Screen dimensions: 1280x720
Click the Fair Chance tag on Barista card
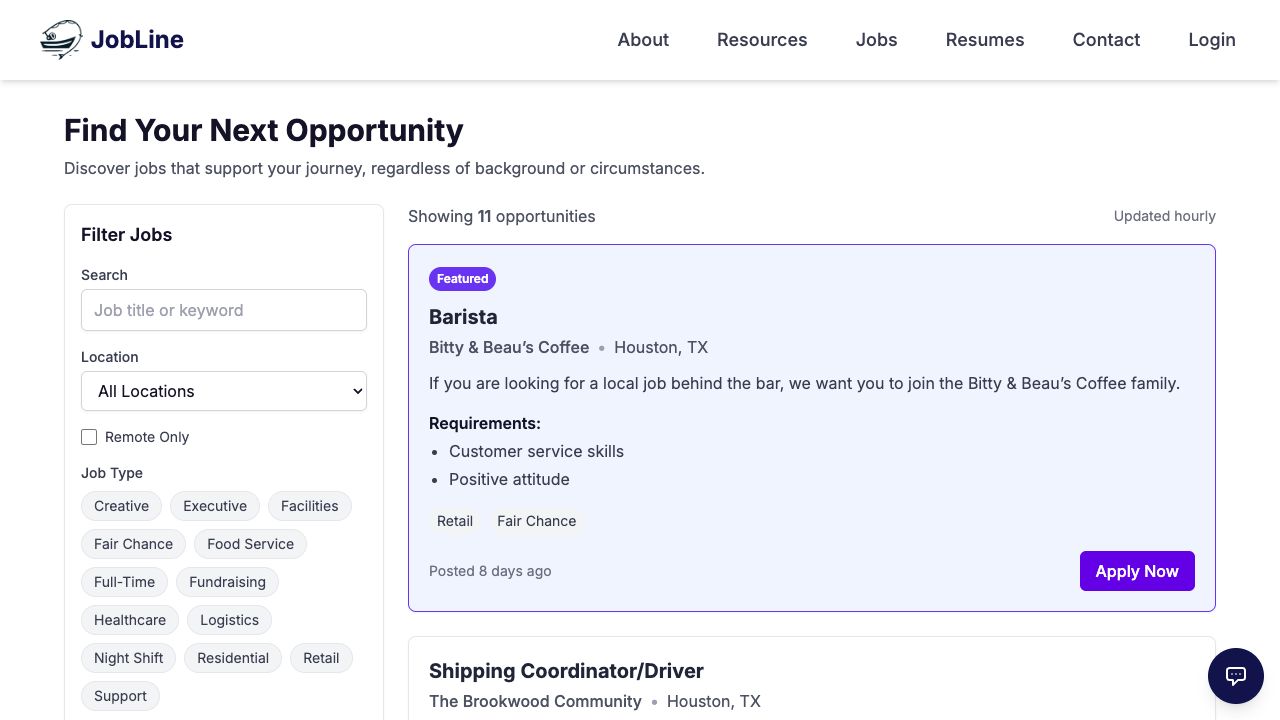pos(537,521)
